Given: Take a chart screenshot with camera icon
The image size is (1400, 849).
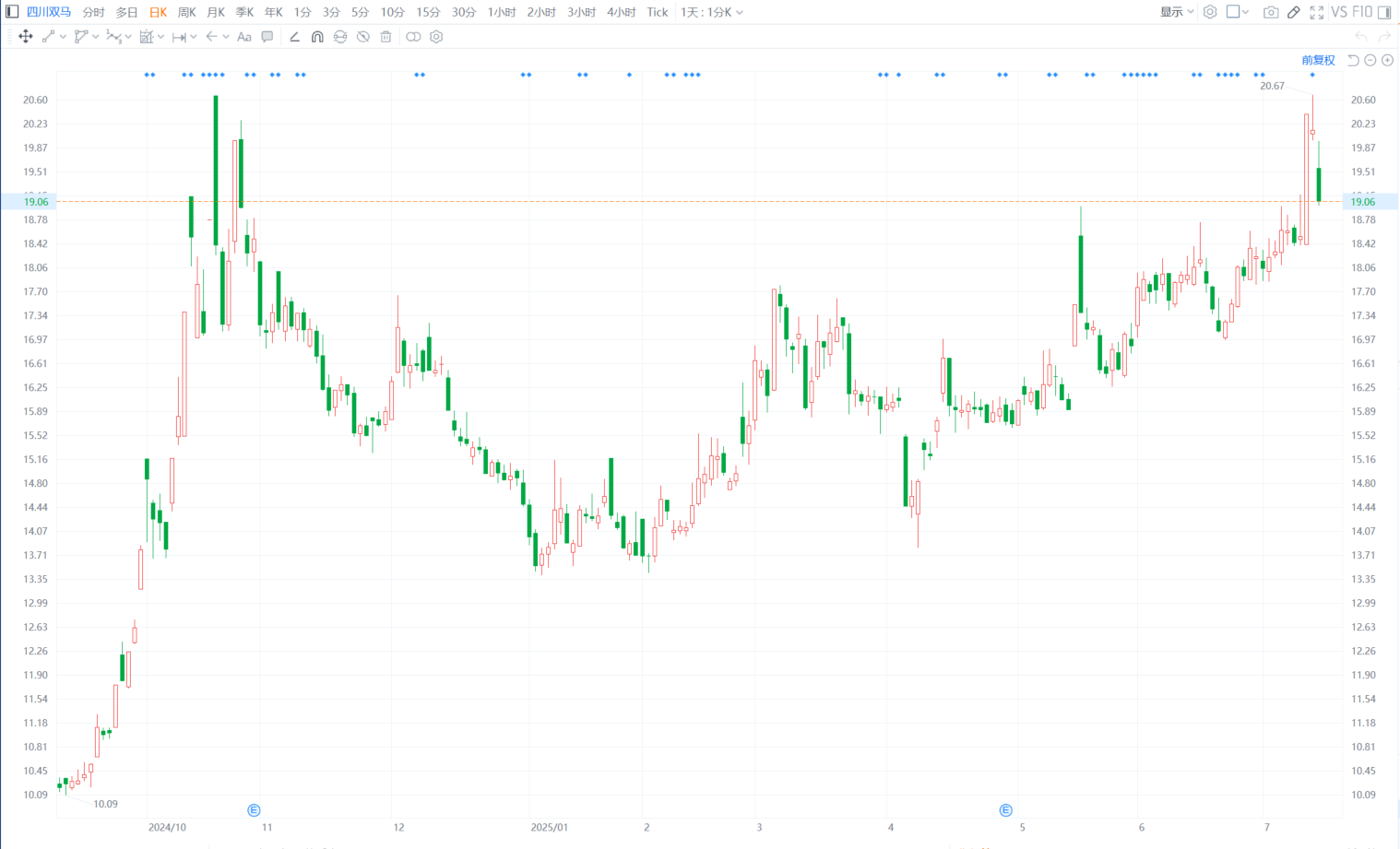Looking at the screenshot, I should (x=1271, y=12).
